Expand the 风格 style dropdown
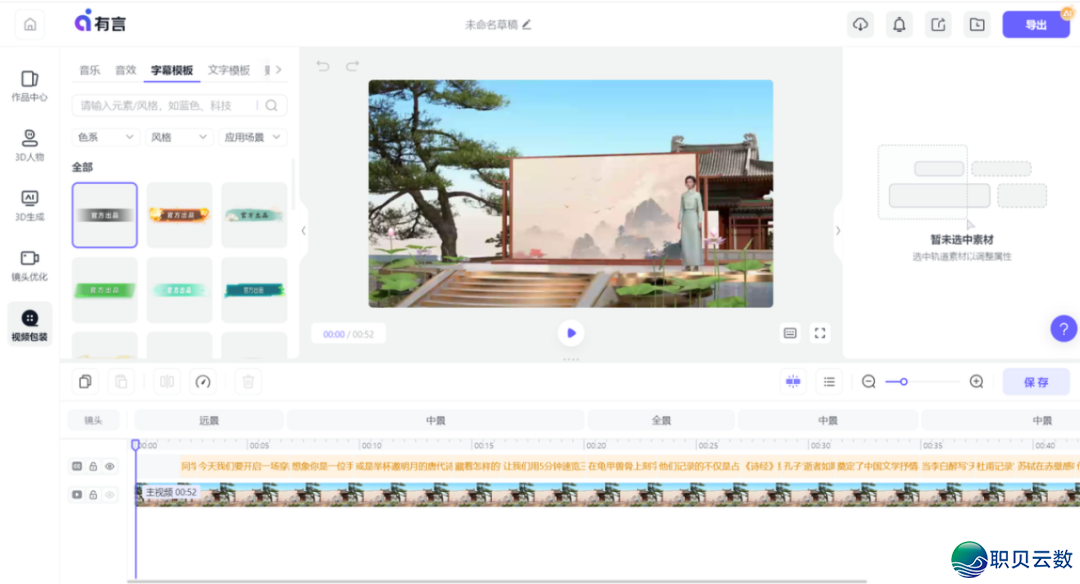1080x584 pixels. (x=178, y=137)
